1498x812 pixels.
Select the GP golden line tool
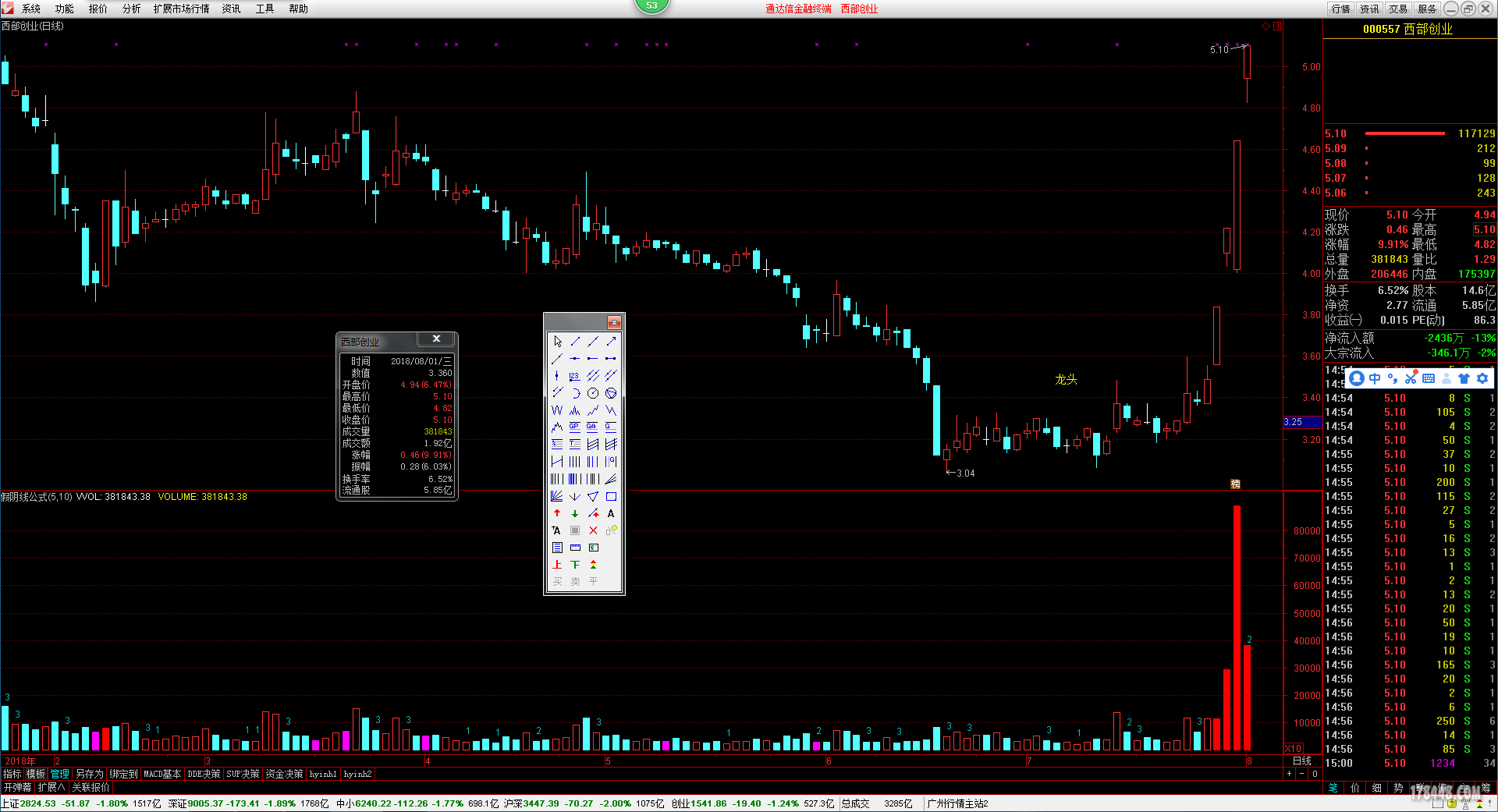point(575,427)
